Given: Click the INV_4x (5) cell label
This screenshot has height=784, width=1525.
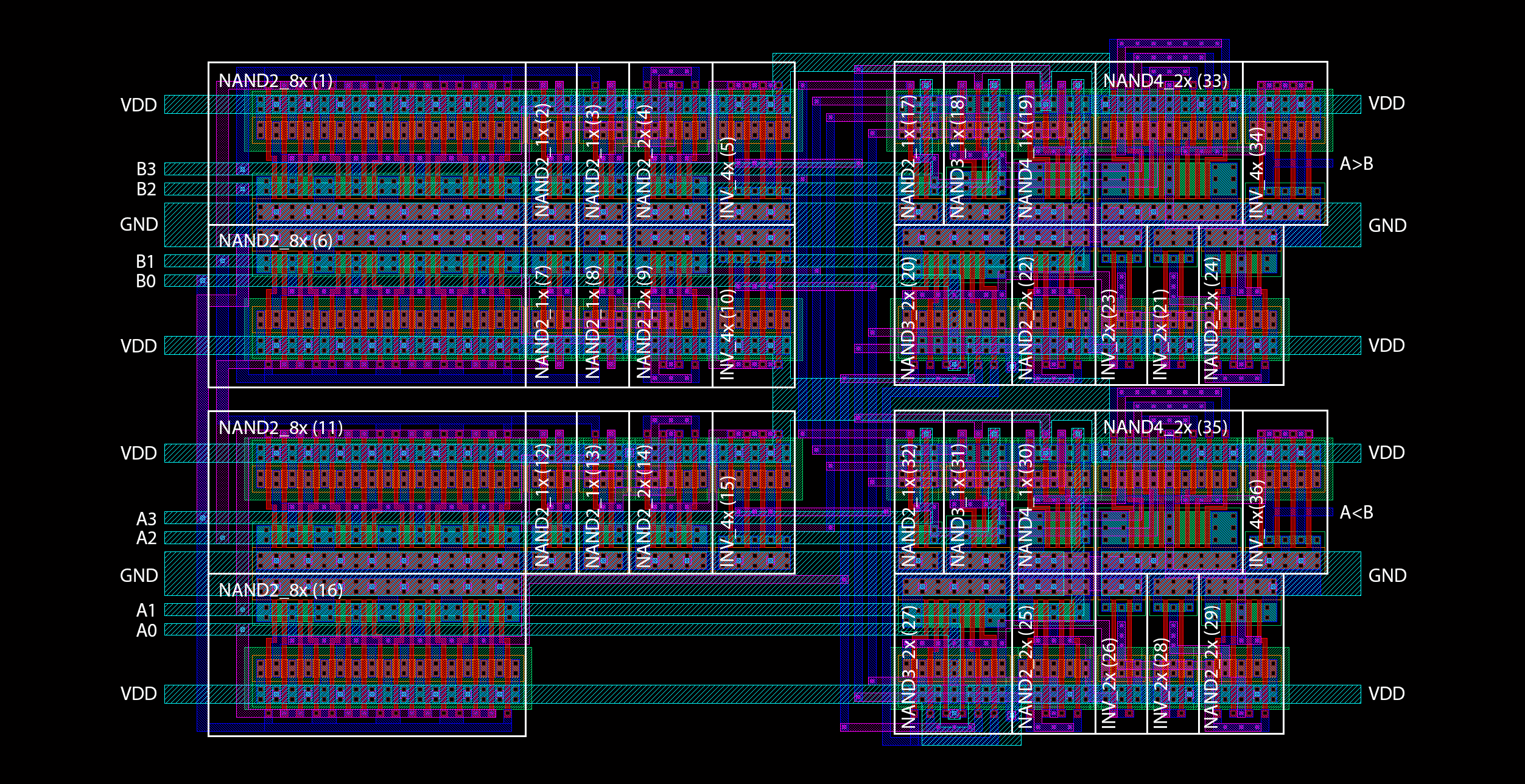Looking at the screenshot, I should pyautogui.click(x=727, y=177).
